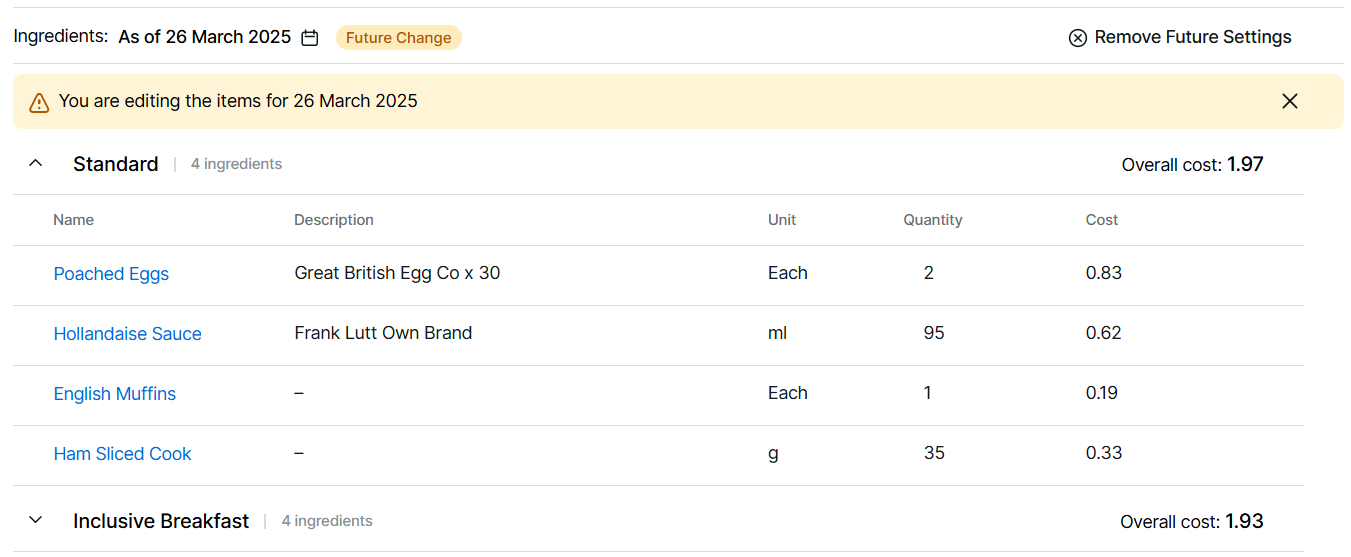Image resolution: width=1351 pixels, height=557 pixels.
Task: Click the Poached Eggs quantity value
Action: coord(929,273)
